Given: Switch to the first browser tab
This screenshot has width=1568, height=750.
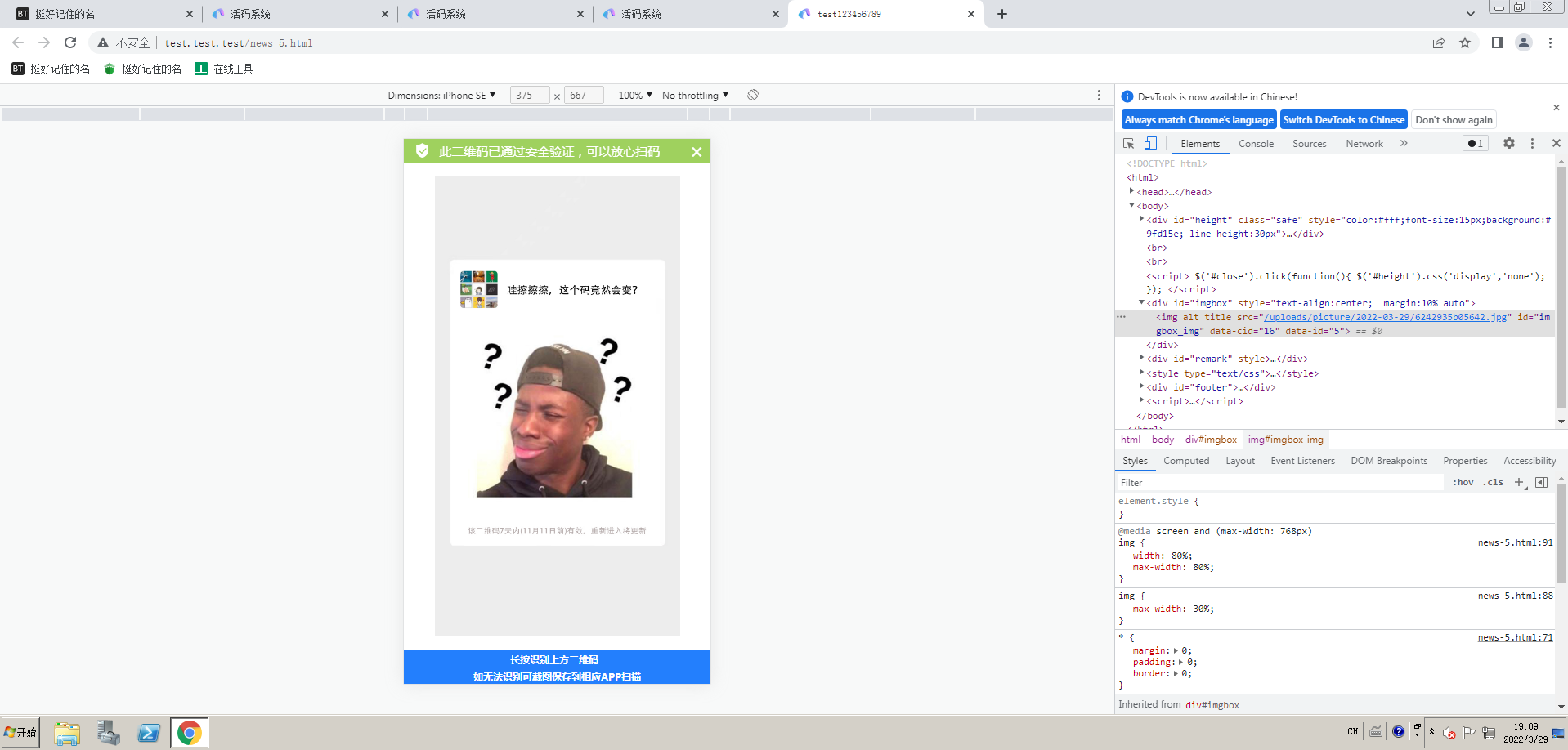Looking at the screenshot, I should coord(101,14).
